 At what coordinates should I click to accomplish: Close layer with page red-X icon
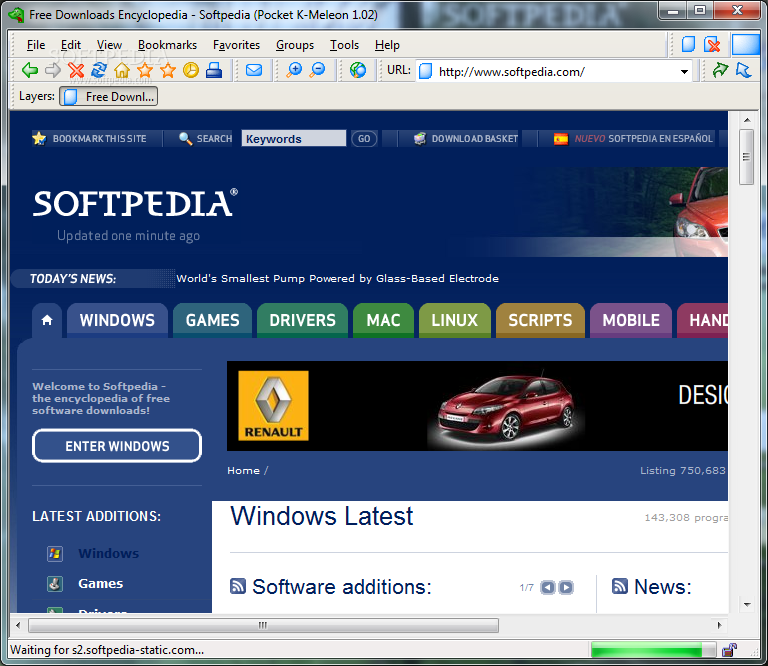point(712,45)
